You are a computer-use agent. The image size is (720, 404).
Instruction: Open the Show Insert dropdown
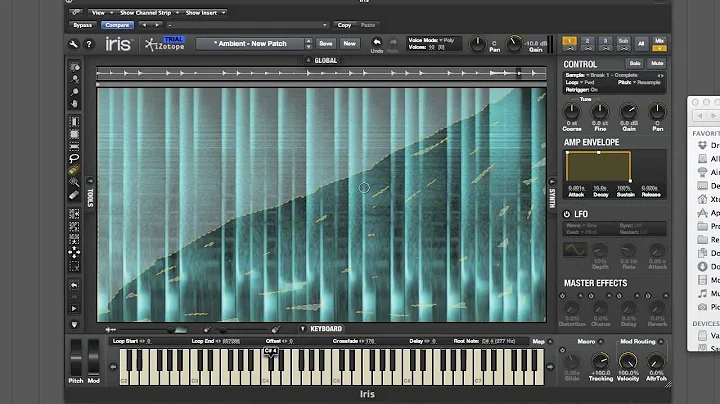point(205,13)
